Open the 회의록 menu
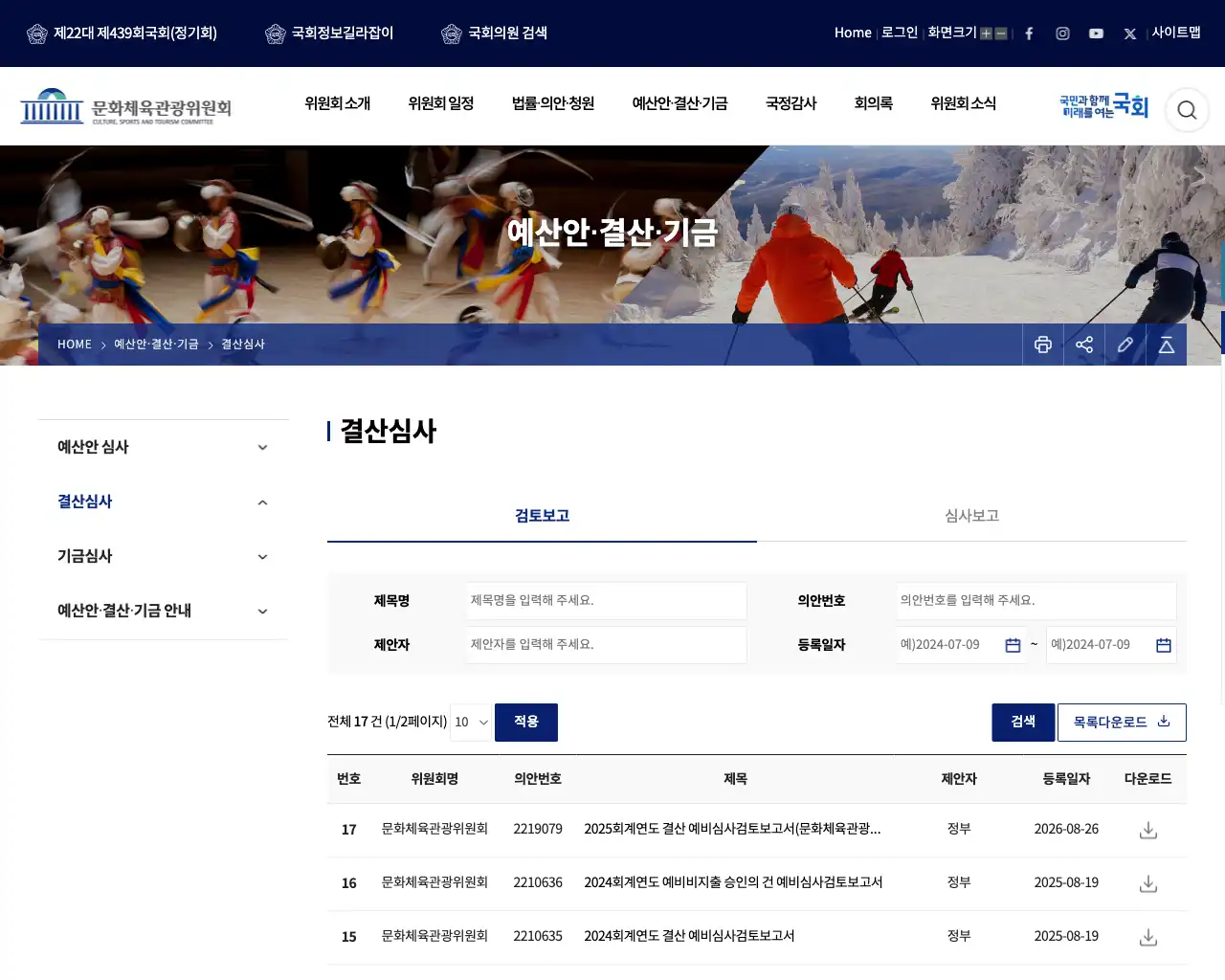 coord(873,103)
